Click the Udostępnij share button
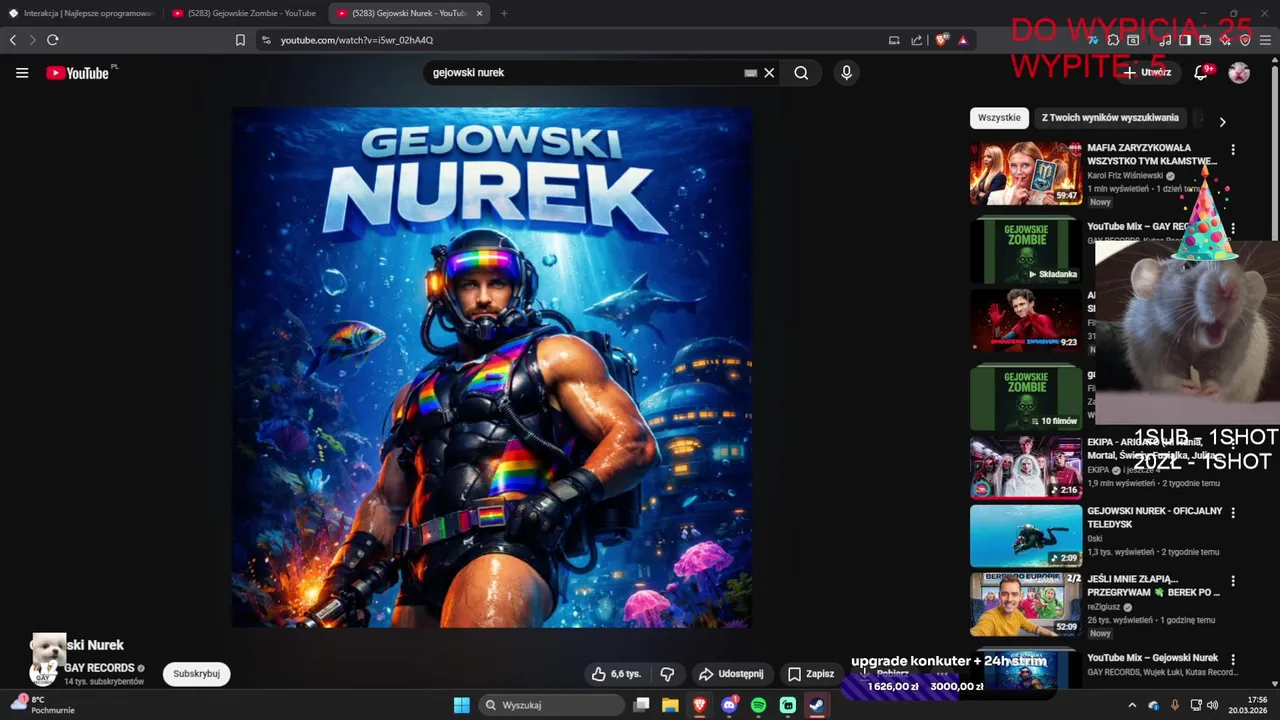 tap(731, 674)
